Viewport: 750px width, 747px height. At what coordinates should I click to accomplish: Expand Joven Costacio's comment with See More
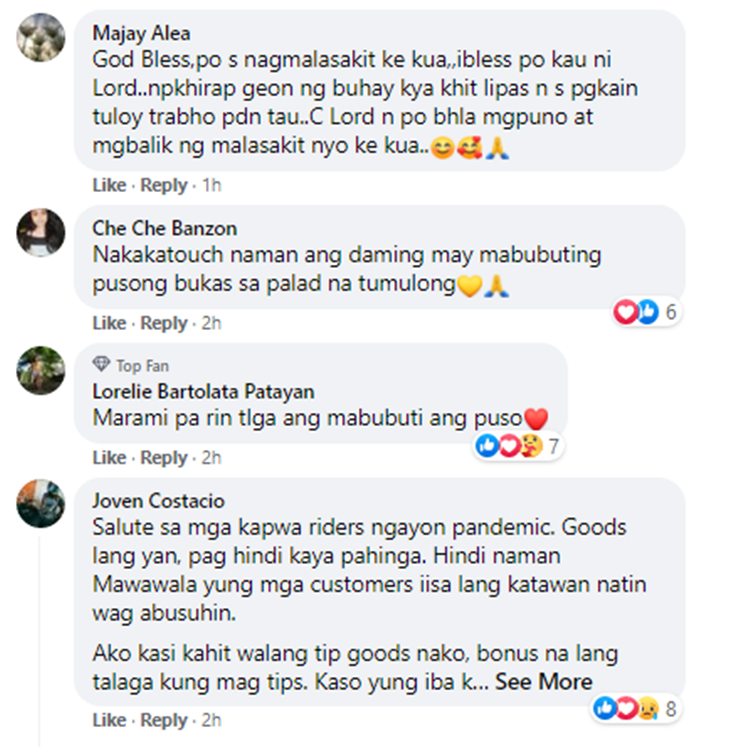pos(543,681)
